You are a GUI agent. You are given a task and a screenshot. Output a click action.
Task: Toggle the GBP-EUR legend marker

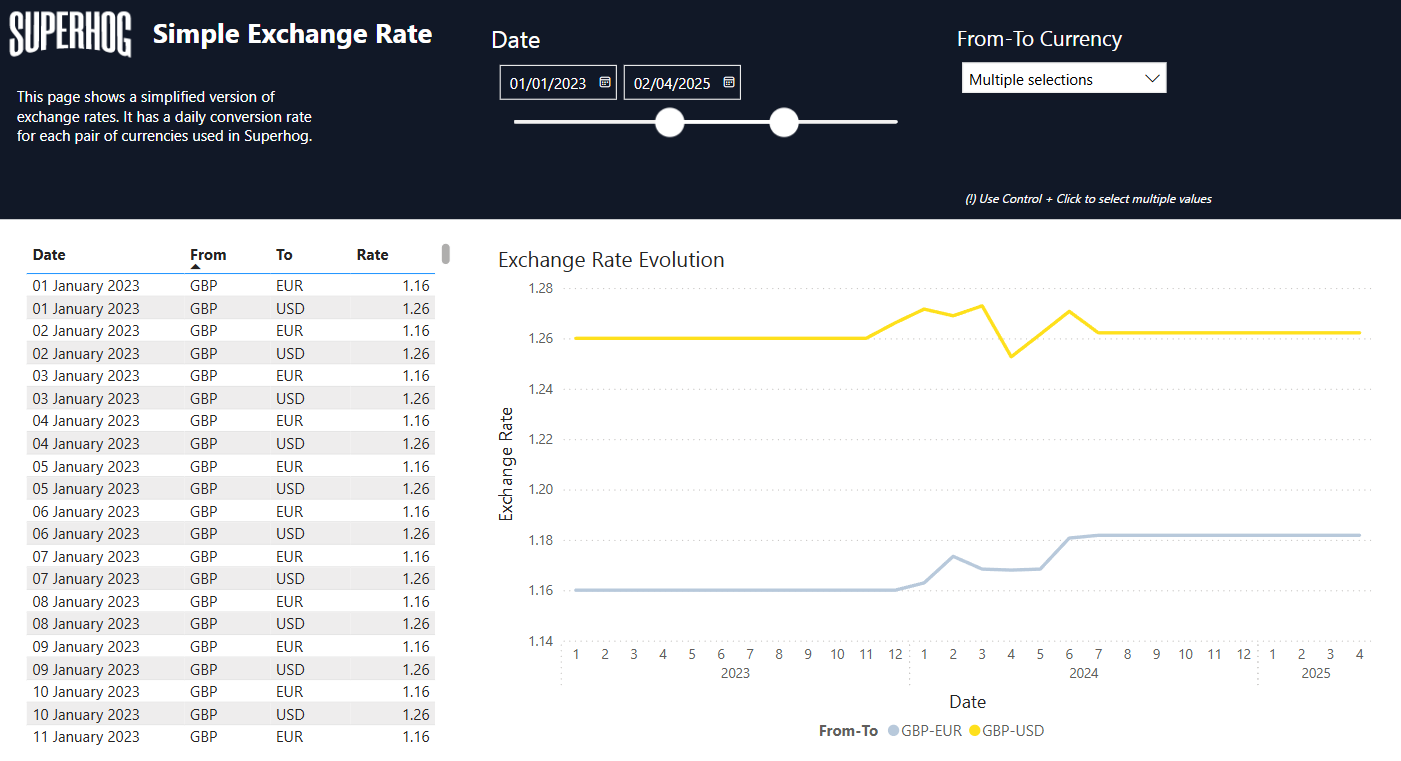point(893,731)
